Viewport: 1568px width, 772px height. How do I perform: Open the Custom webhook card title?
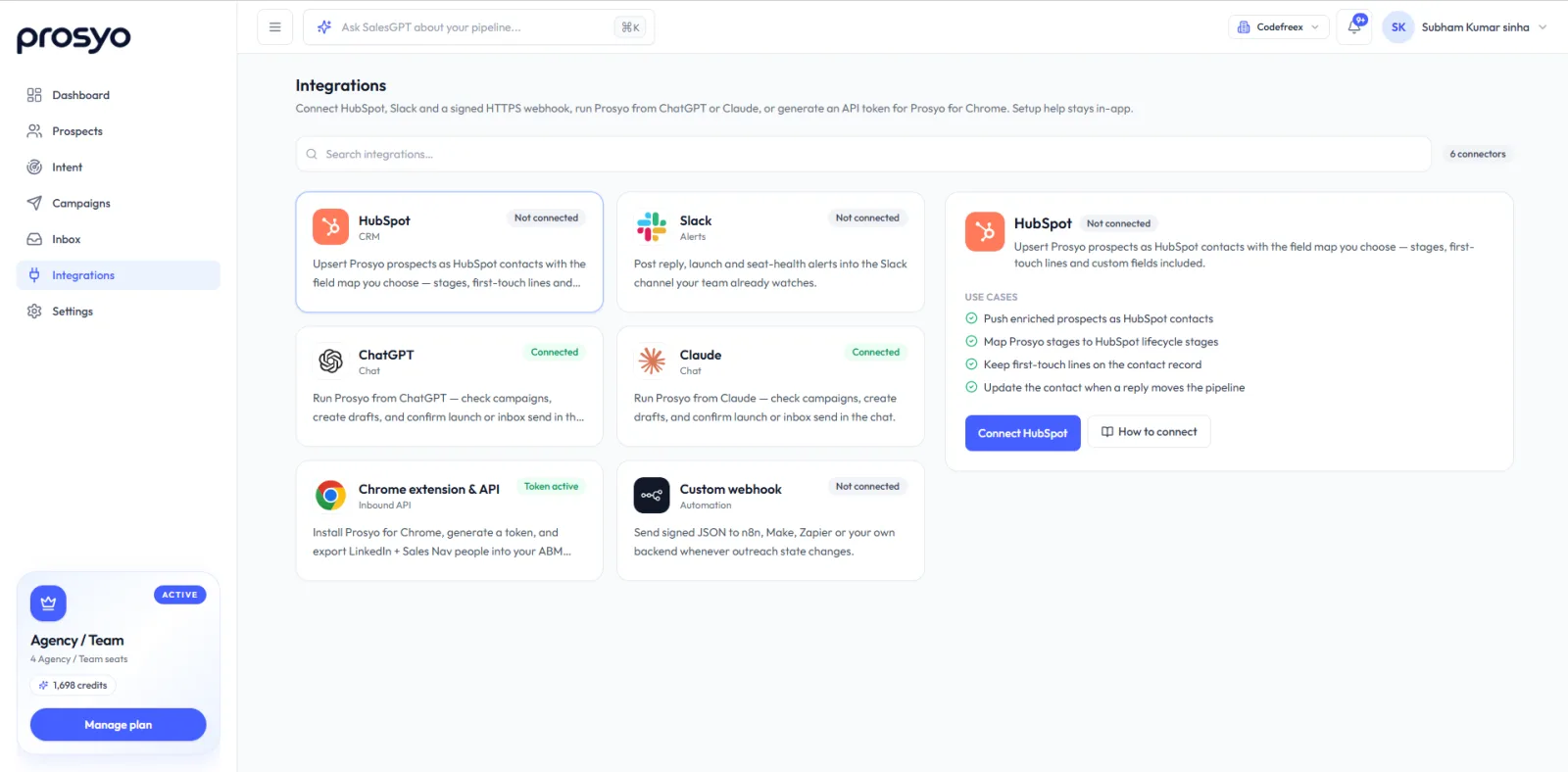click(x=731, y=489)
